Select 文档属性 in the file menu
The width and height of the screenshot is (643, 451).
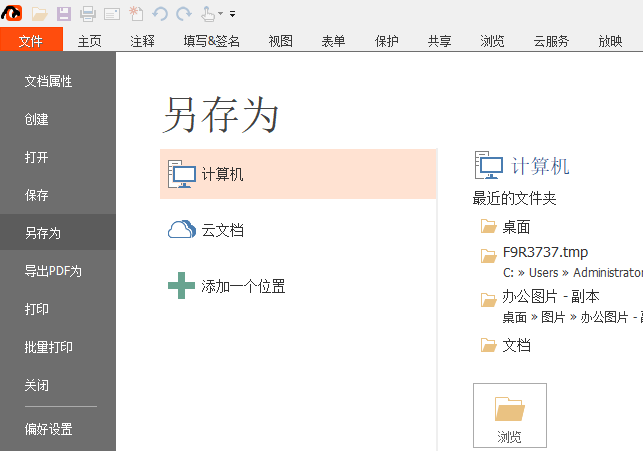tap(58, 81)
